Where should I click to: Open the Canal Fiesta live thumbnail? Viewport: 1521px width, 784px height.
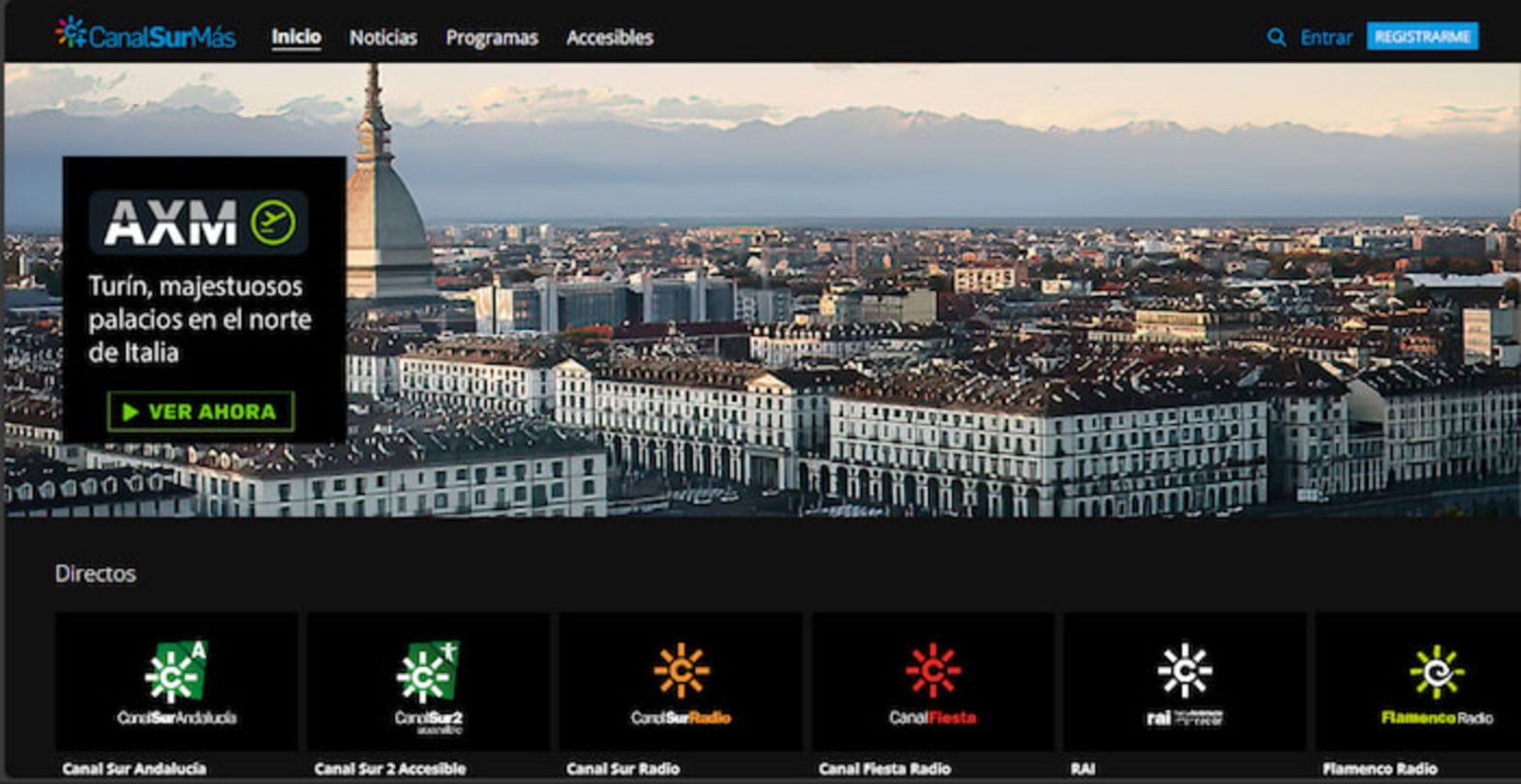932,681
